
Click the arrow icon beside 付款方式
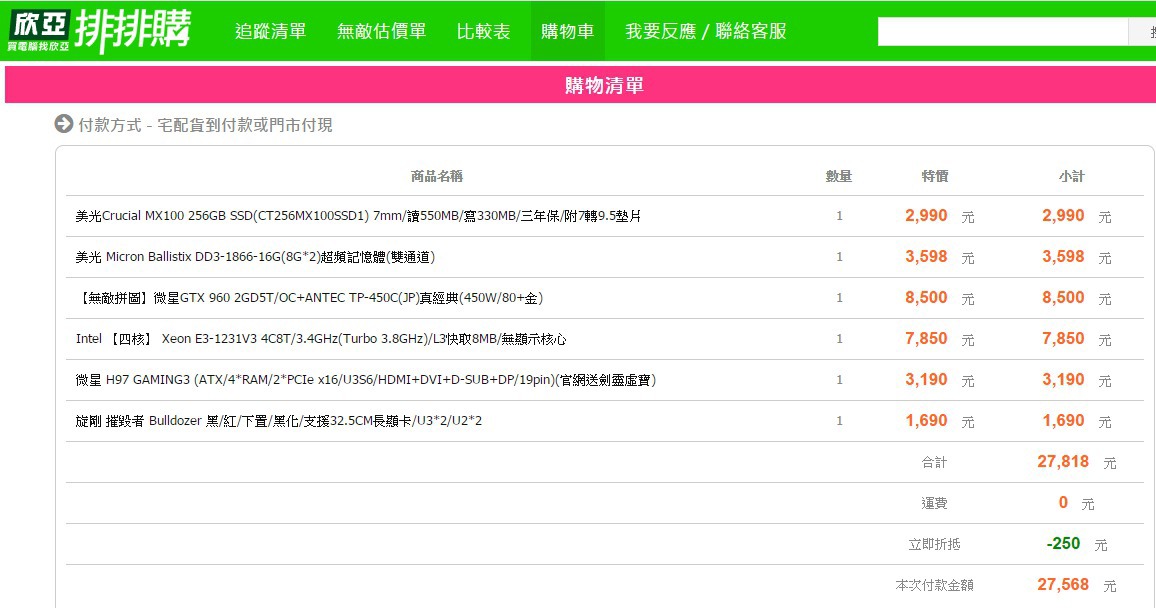tap(64, 124)
